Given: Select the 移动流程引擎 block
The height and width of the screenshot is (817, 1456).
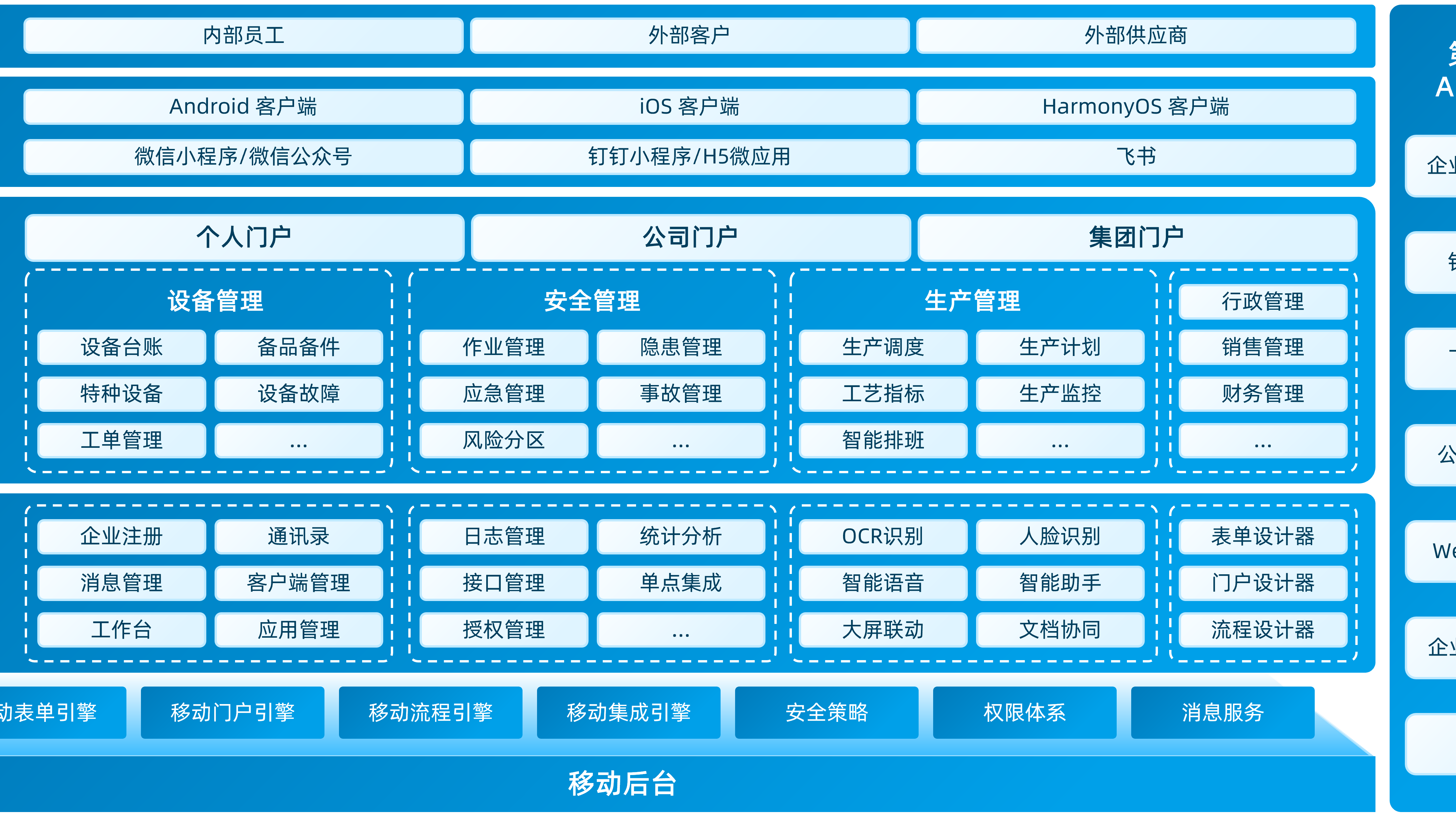Looking at the screenshot, I should tap(430, 712).
